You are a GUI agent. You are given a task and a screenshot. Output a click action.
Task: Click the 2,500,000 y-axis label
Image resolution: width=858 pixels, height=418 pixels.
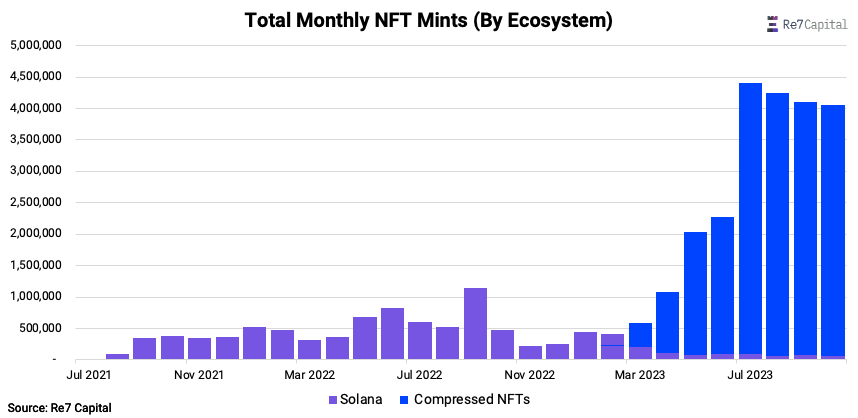pyautogui.click(x=37, y=203)
